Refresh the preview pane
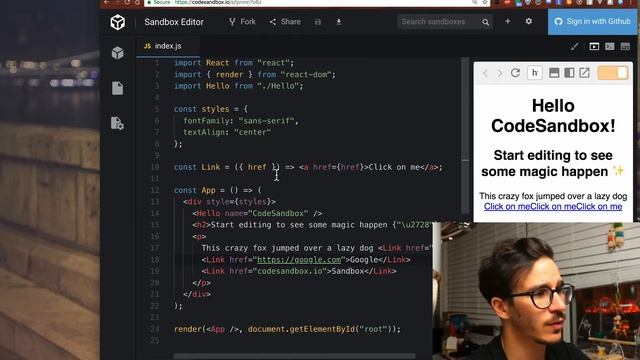The height and width of the screenshot is (360, 640). [x=515, y=73]
